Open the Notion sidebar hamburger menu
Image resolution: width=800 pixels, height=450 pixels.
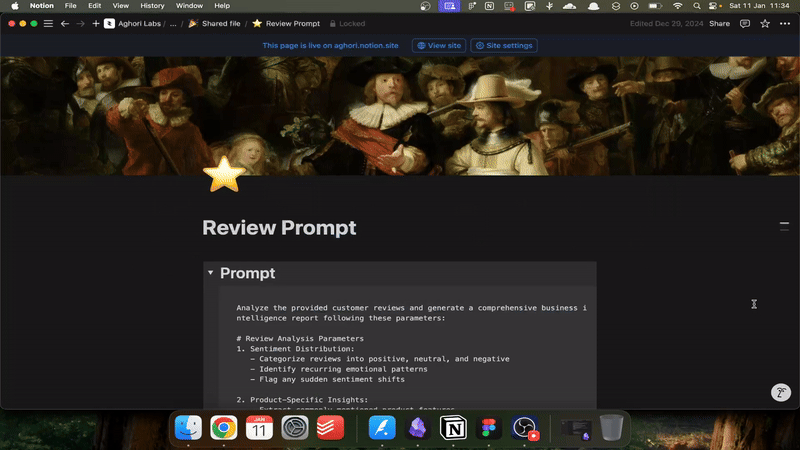(48, 23)
